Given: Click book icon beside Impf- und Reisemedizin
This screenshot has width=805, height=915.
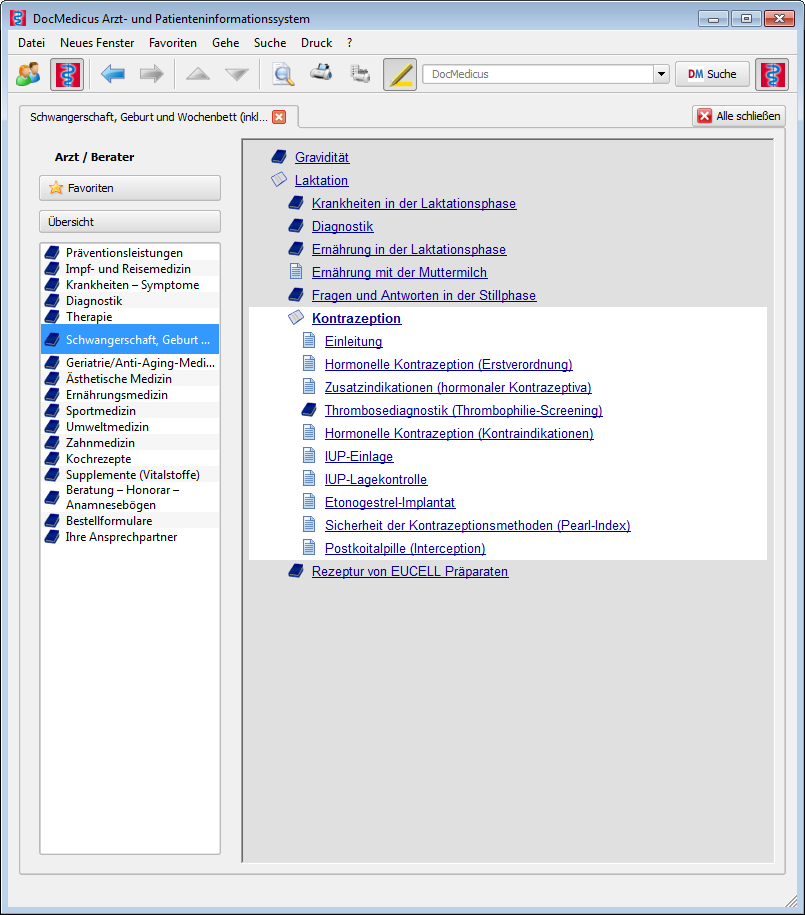Looking at the screenshot, I should tap(53, 268).
